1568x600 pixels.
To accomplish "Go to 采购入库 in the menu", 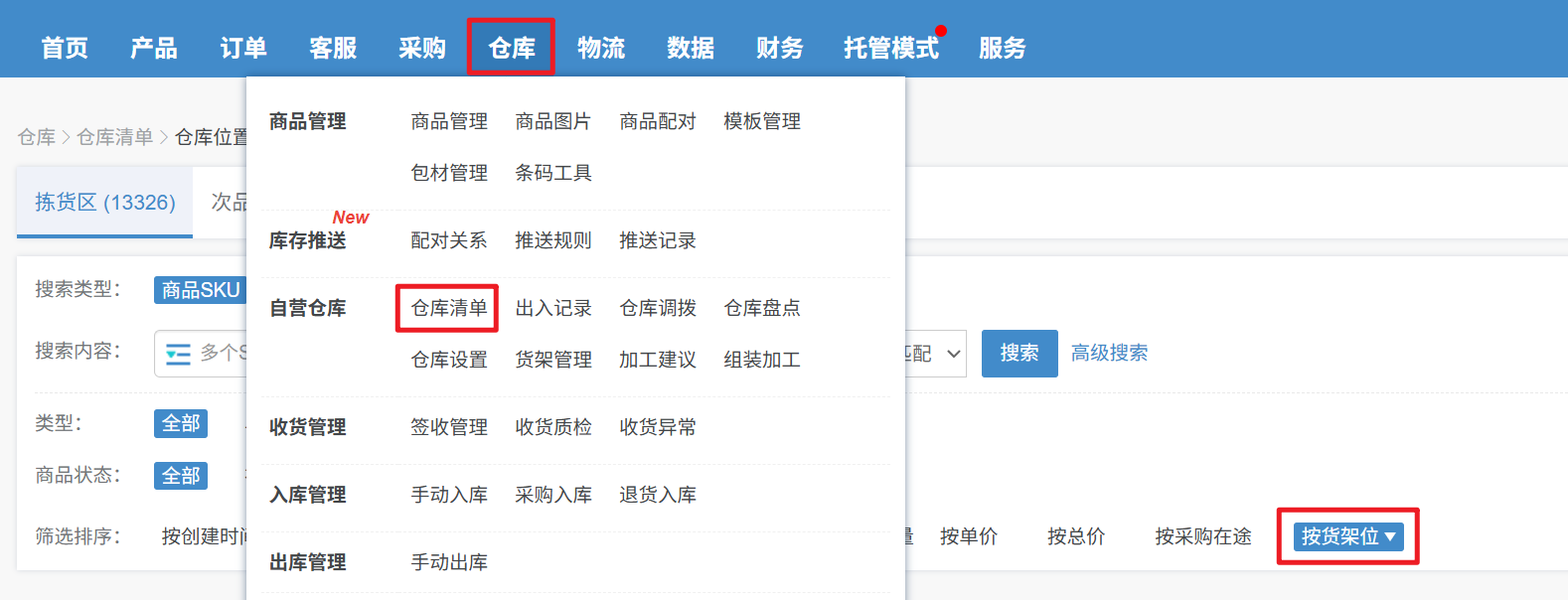I will point(552,495).
